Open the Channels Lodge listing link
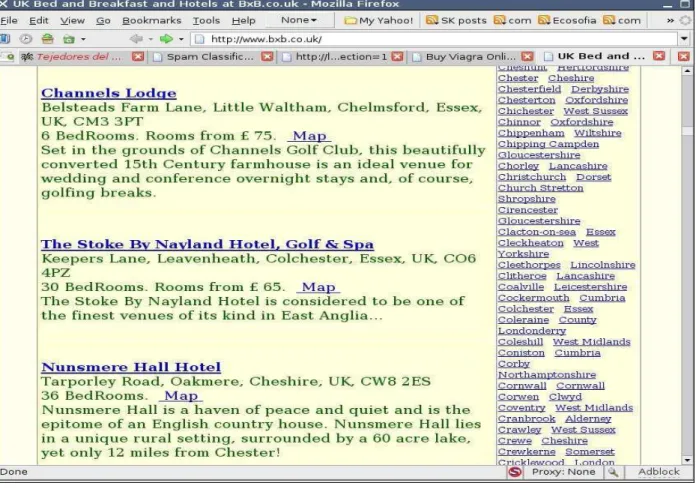 (109, 93)
